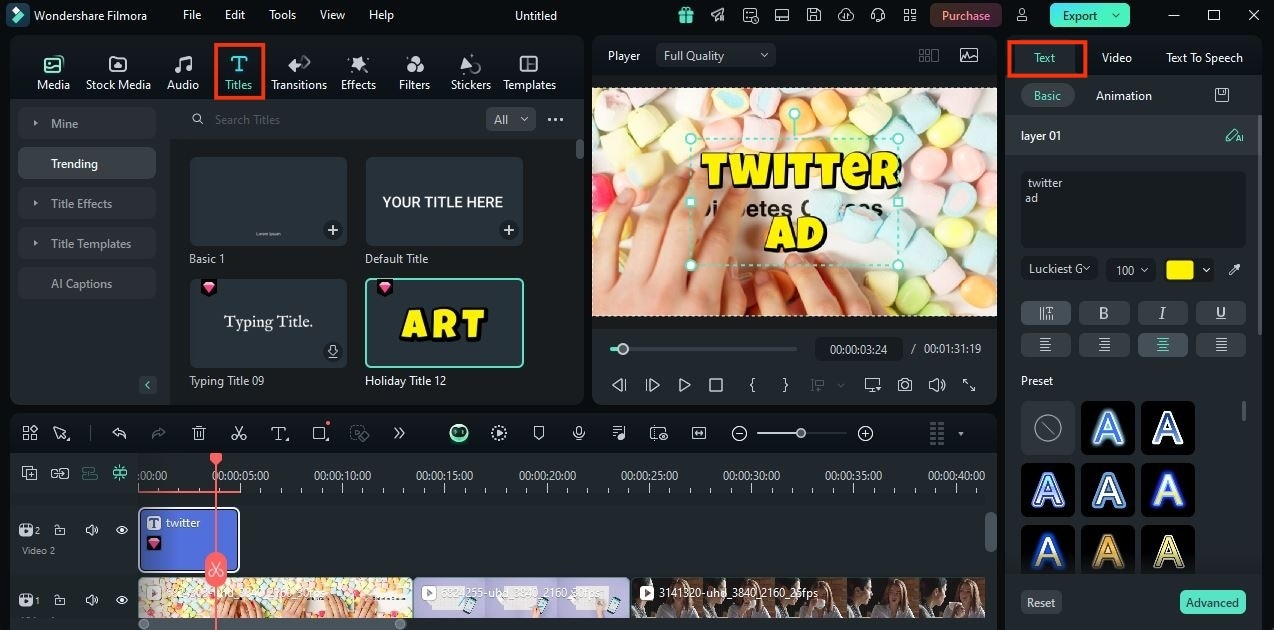Click the microphone voiceover icon

tap(578, 433)
